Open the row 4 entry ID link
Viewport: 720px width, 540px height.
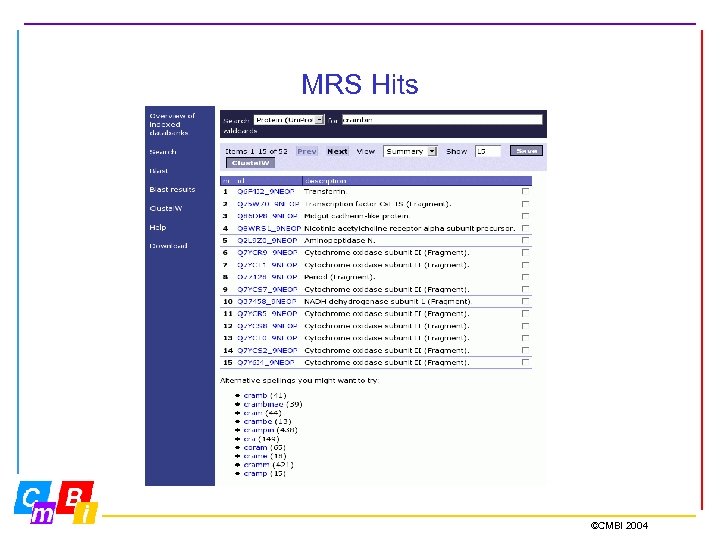tap(269, 228)
